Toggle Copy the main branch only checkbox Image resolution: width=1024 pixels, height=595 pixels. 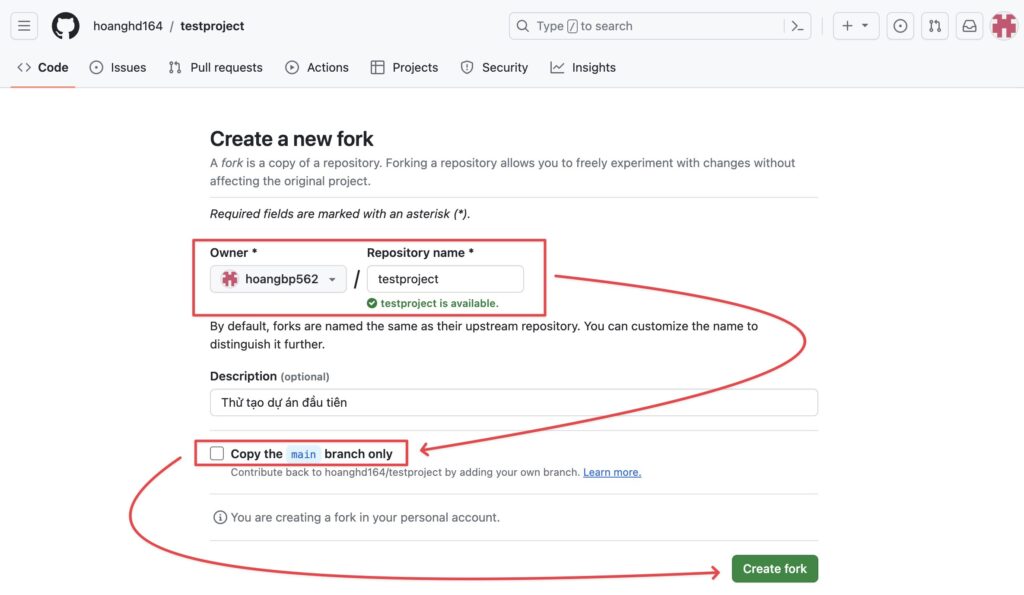click(217, 453)
